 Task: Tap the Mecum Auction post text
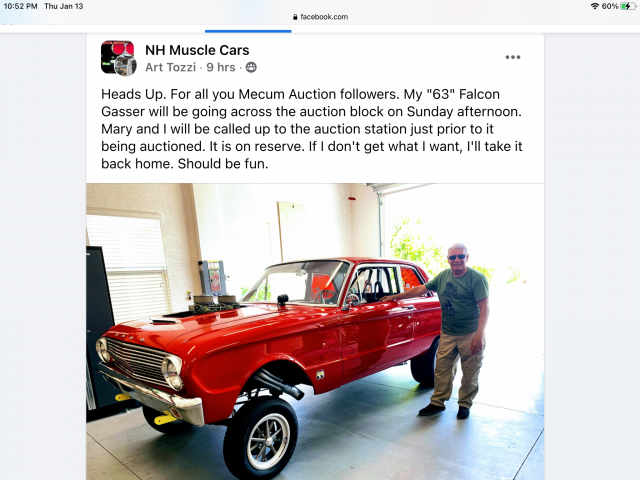tap(312, 129)
